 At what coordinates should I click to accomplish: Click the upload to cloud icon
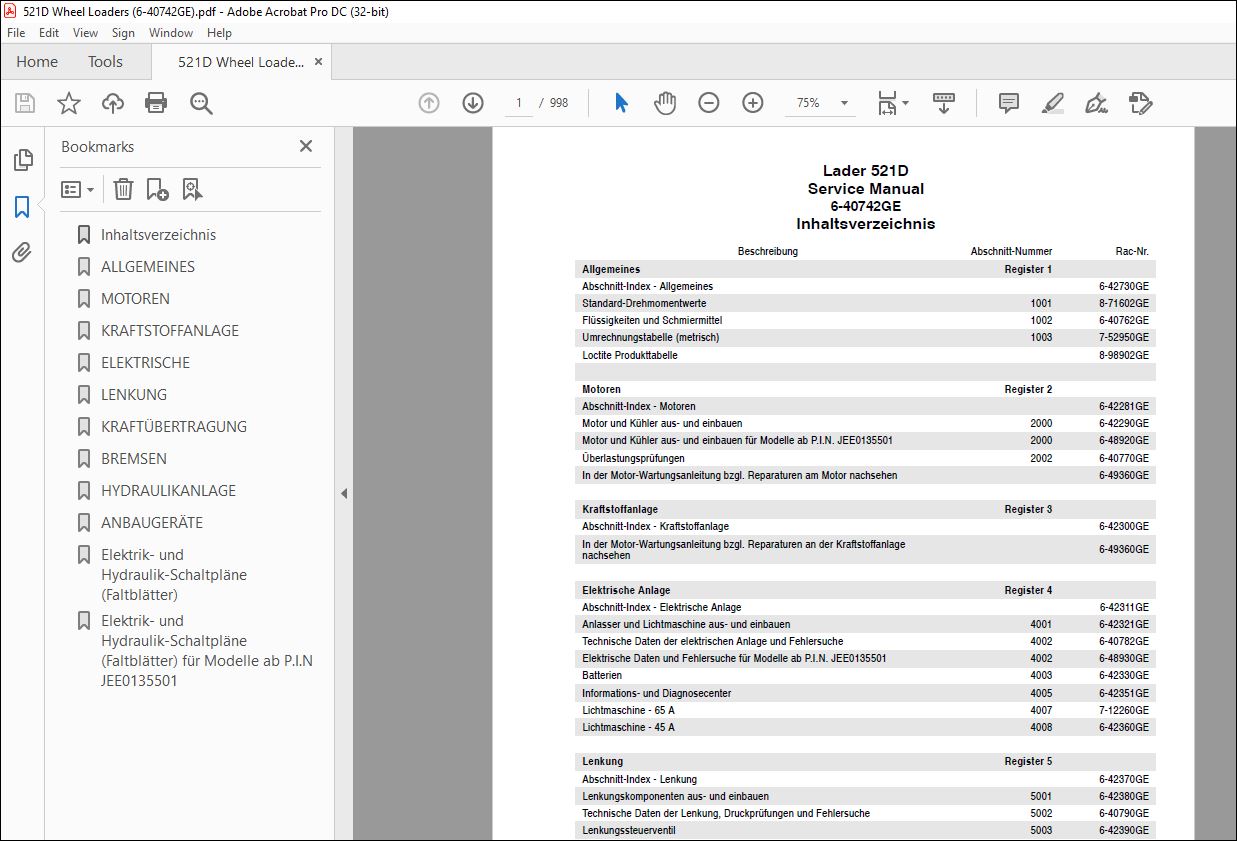tap(113, 103)
